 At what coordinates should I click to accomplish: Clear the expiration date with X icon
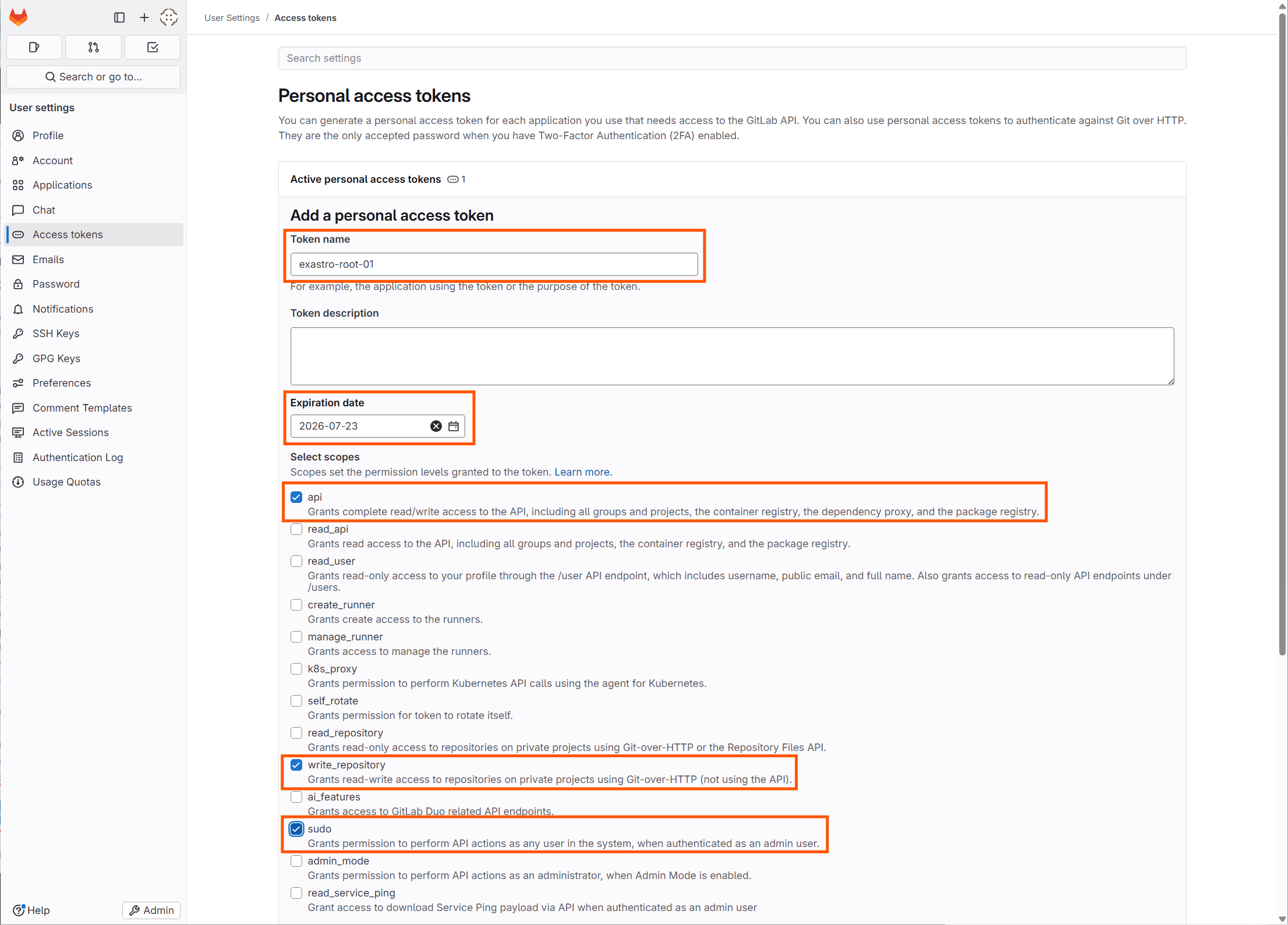(436, 426)
